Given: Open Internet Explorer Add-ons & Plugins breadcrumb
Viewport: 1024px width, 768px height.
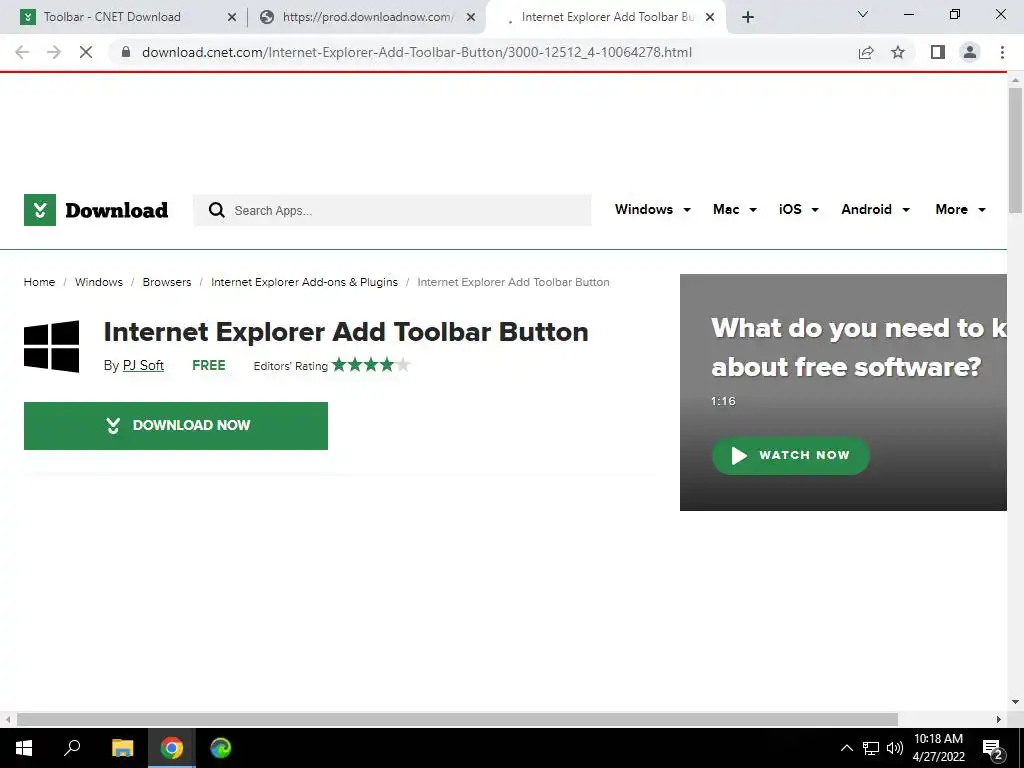Looking at the screenshot, I should pos(304,282).
